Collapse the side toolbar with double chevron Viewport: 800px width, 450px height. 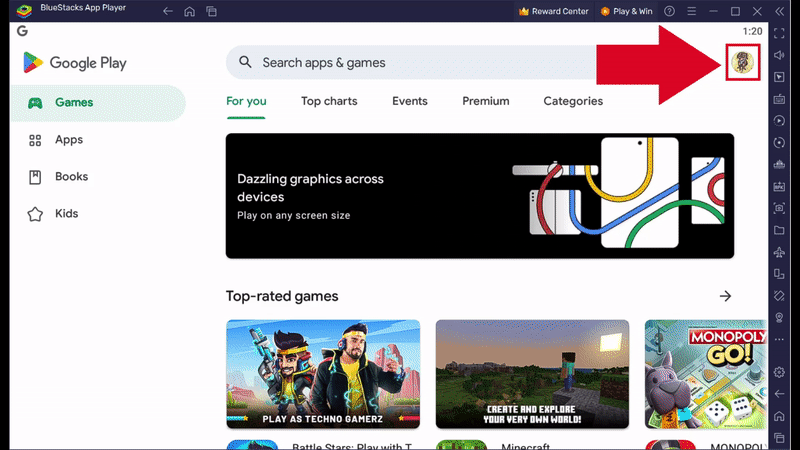[x=780, y=11]
